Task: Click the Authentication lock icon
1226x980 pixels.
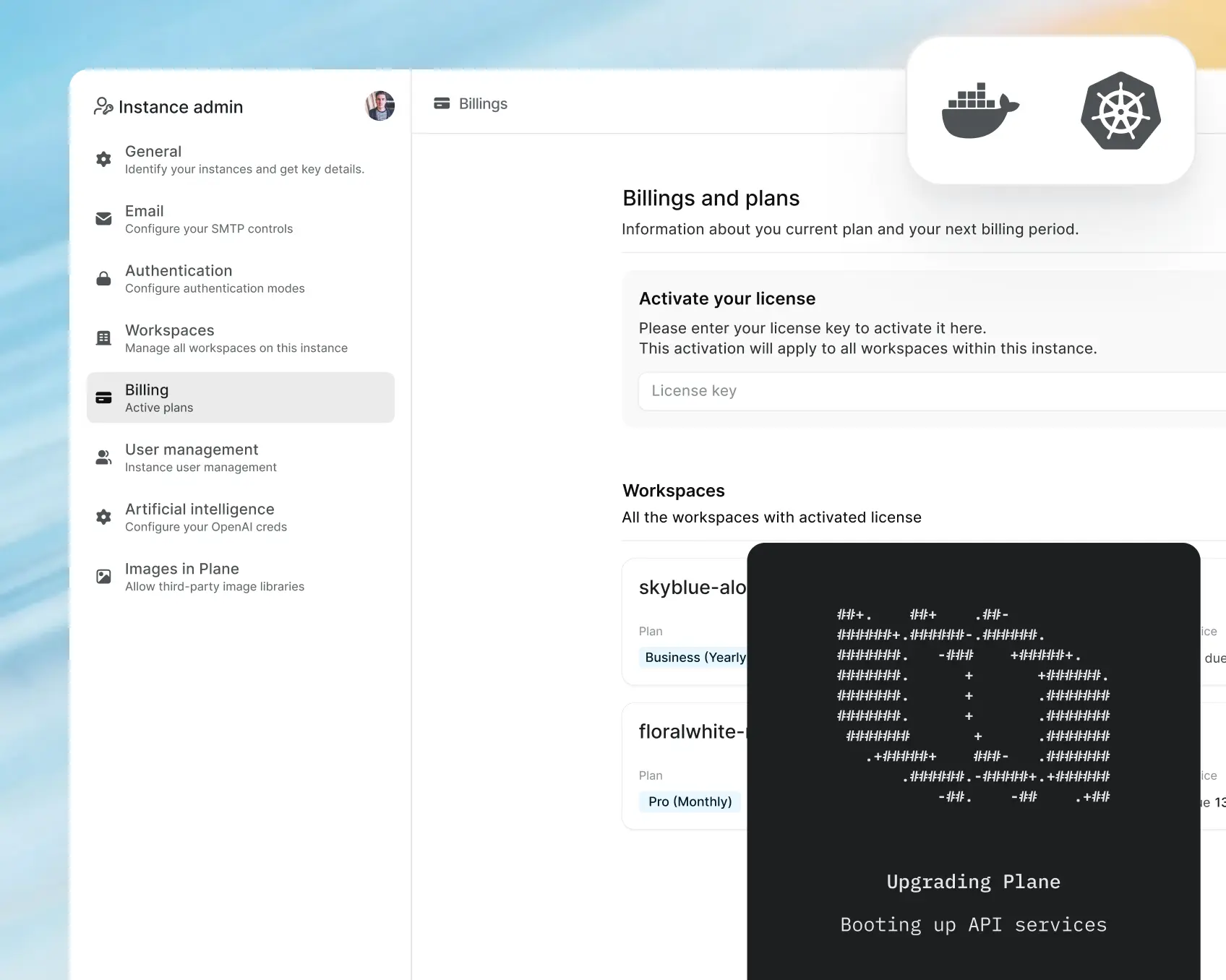Action: (104, 278)
